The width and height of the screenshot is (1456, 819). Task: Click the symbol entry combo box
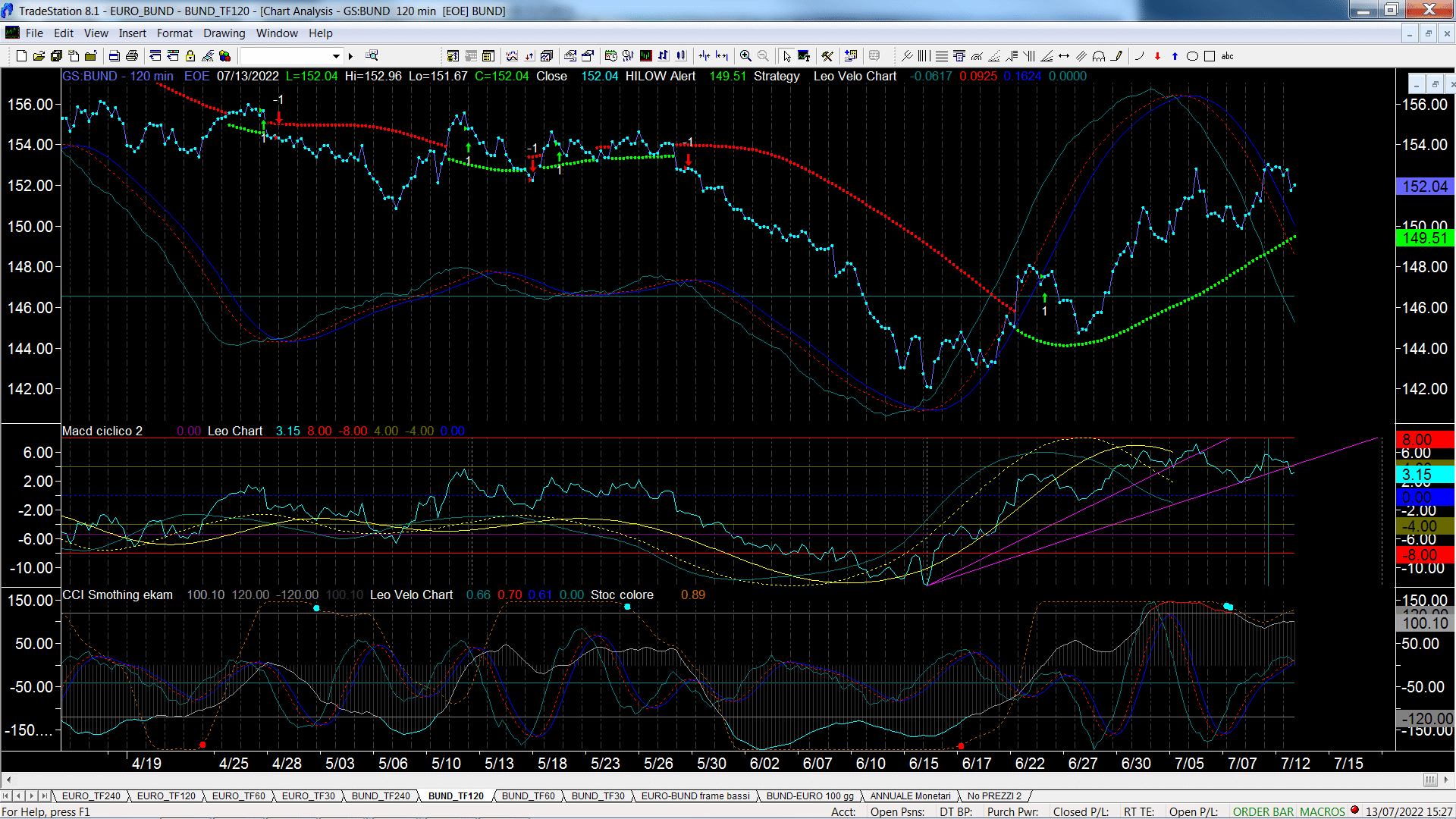coord(291,55)
